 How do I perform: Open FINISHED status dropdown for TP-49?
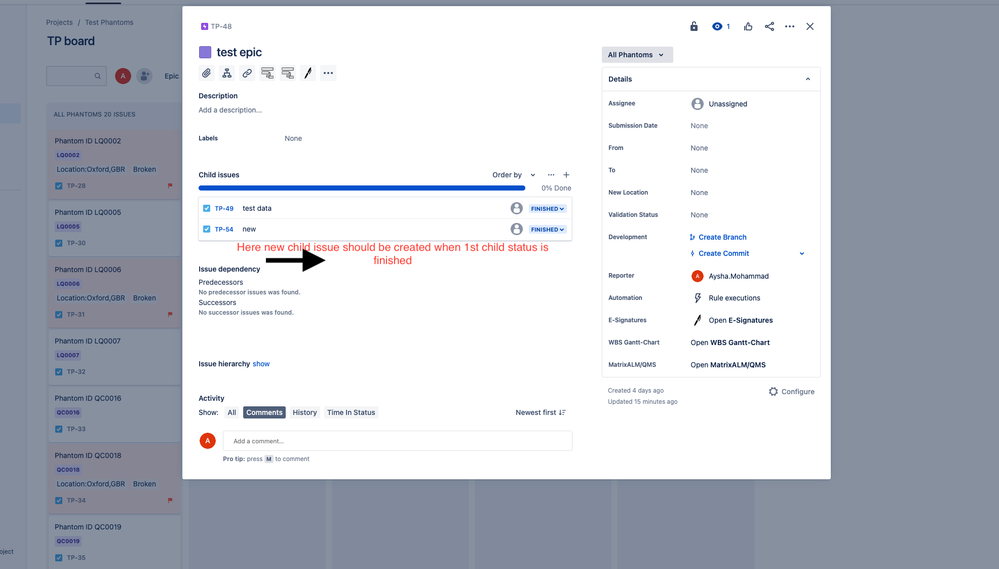(547, 208)
